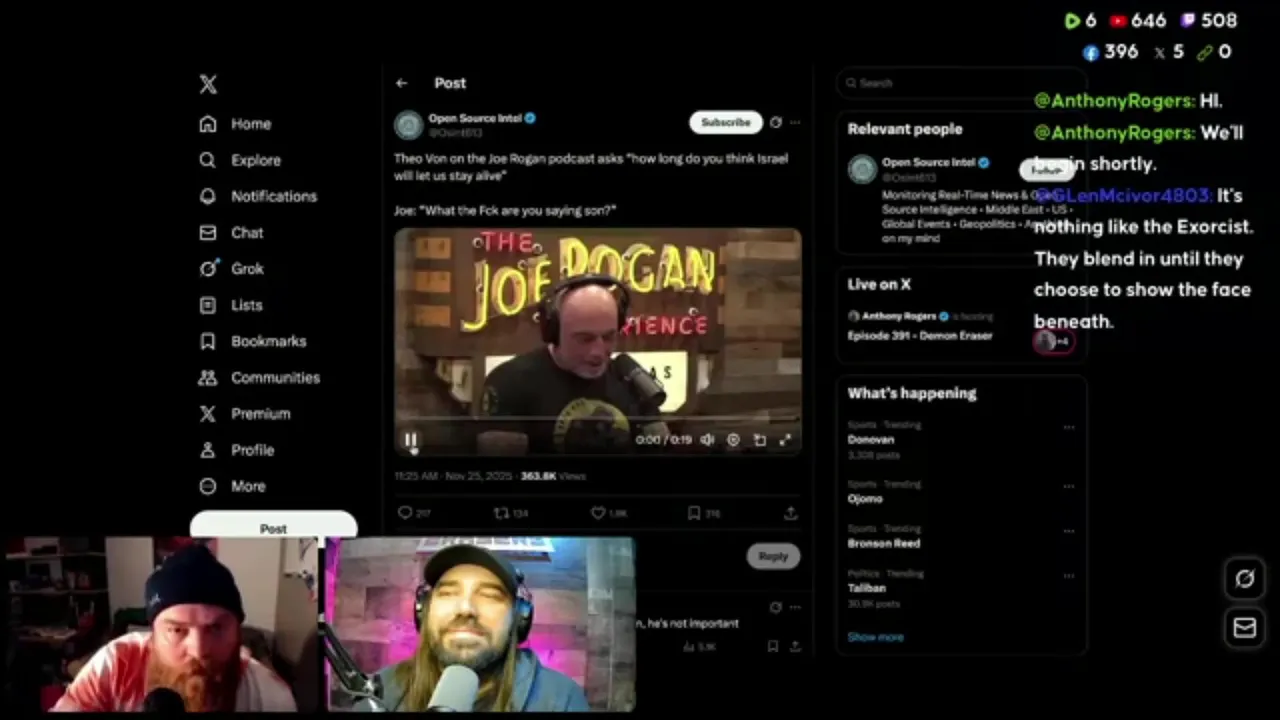Open Bronson Reed trending topic
Screen dimensions: 1280x720
[x=884, y=543]
